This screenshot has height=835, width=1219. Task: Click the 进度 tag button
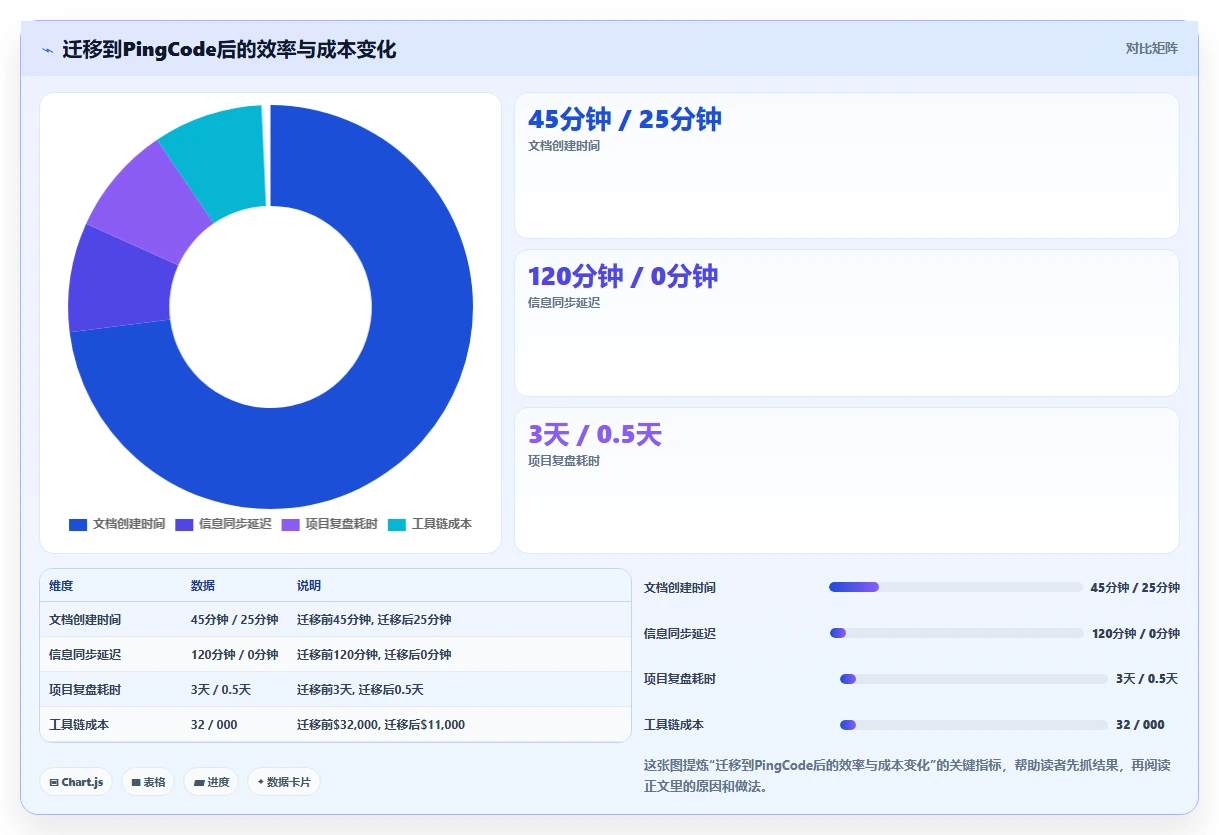(x=211, y=782)
